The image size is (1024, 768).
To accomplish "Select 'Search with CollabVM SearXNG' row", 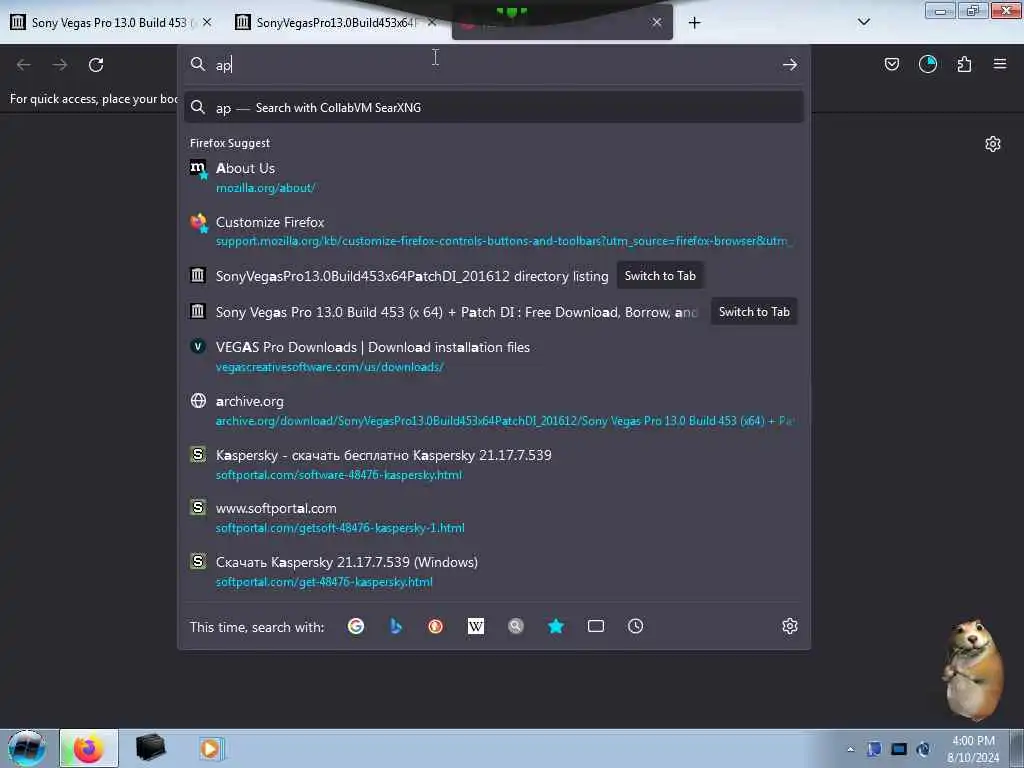I will point(494,107).
